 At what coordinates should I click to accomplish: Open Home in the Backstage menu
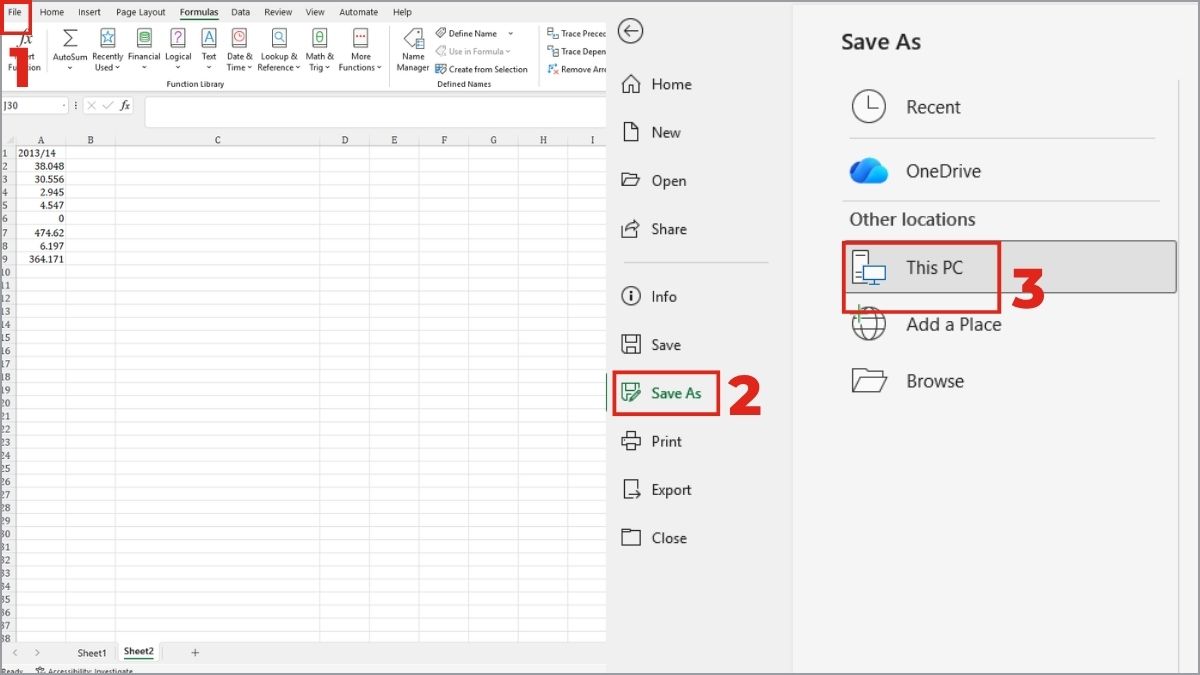click(x=657, y=84)
